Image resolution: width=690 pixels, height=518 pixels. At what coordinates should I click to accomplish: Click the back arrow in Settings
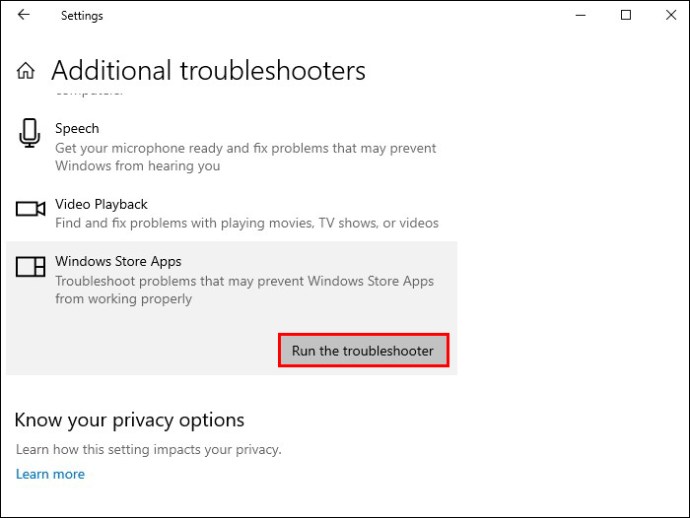23,15
